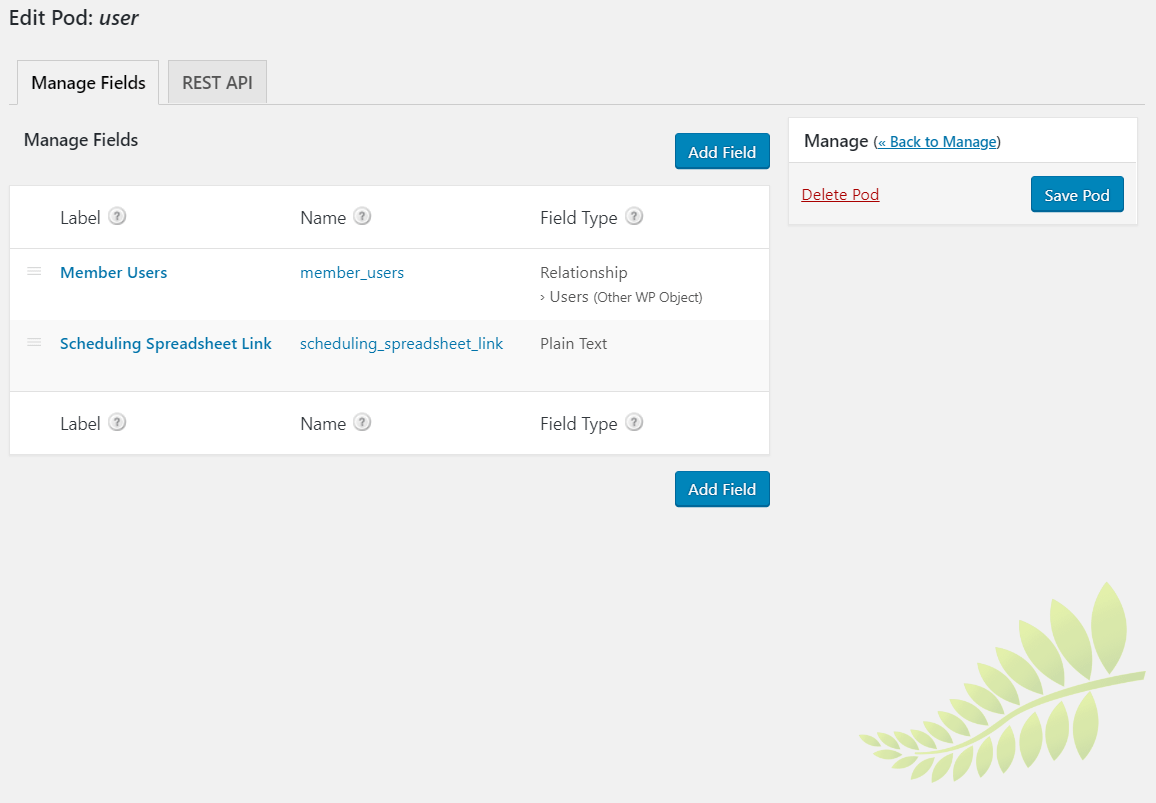Screen dimensions: 1156x803
Task: Click the bottom Add Field button
Action: click(722, 489)
